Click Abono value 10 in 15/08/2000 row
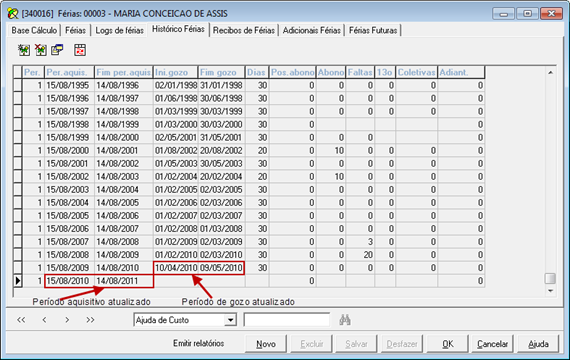Viewport: 570px width, 360px height. (331, 151)
